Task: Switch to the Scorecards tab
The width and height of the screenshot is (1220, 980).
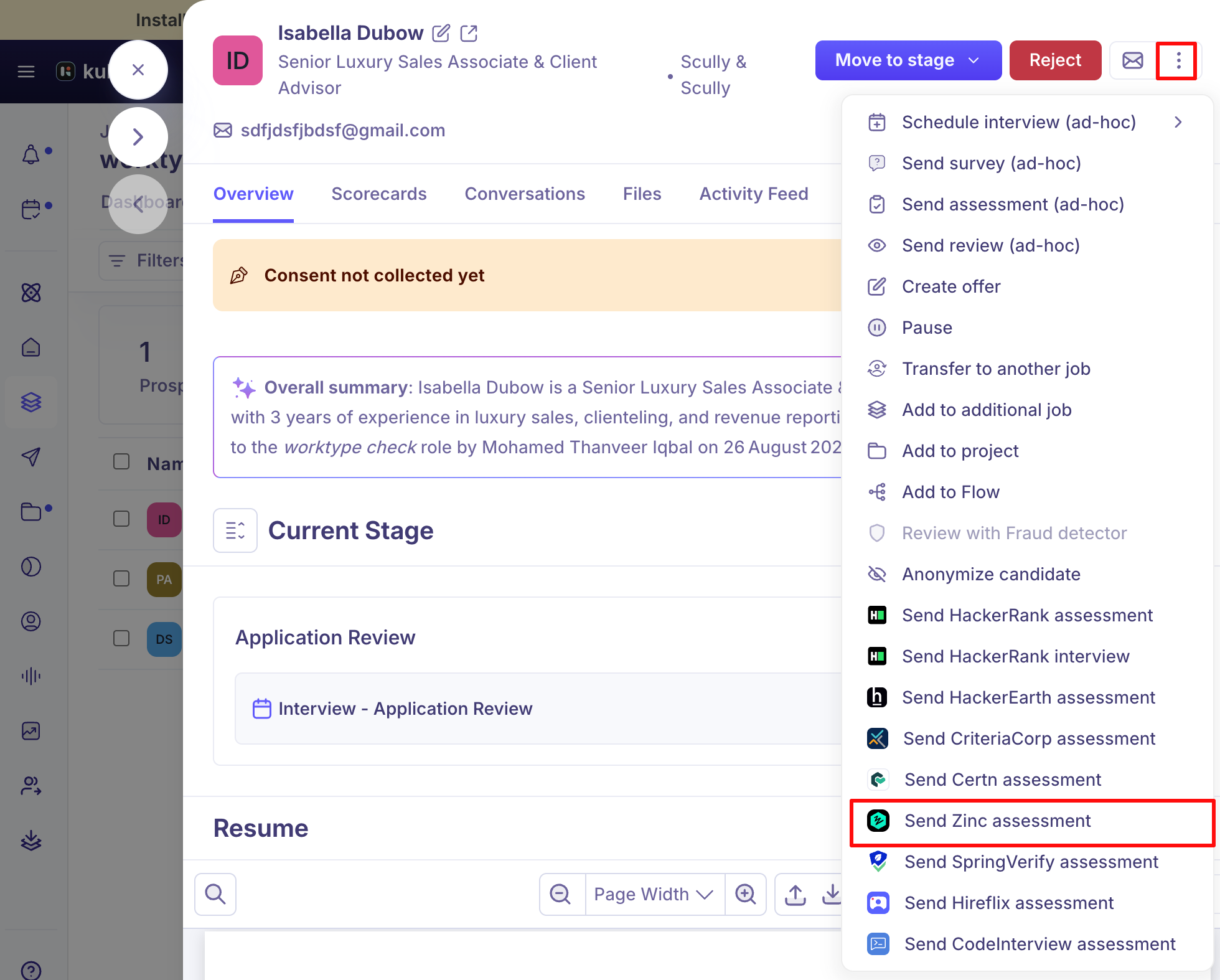Action: [x=379, y=194]
